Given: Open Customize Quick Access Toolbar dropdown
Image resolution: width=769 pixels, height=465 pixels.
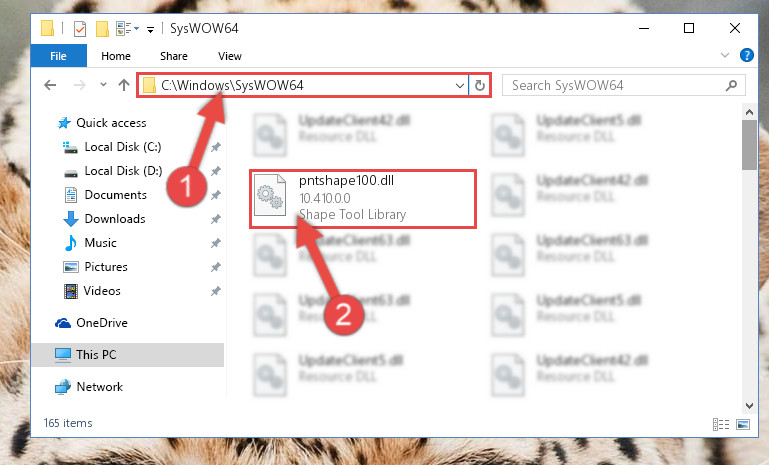Looking at the screenshot, I should click(x=151, y=30).
